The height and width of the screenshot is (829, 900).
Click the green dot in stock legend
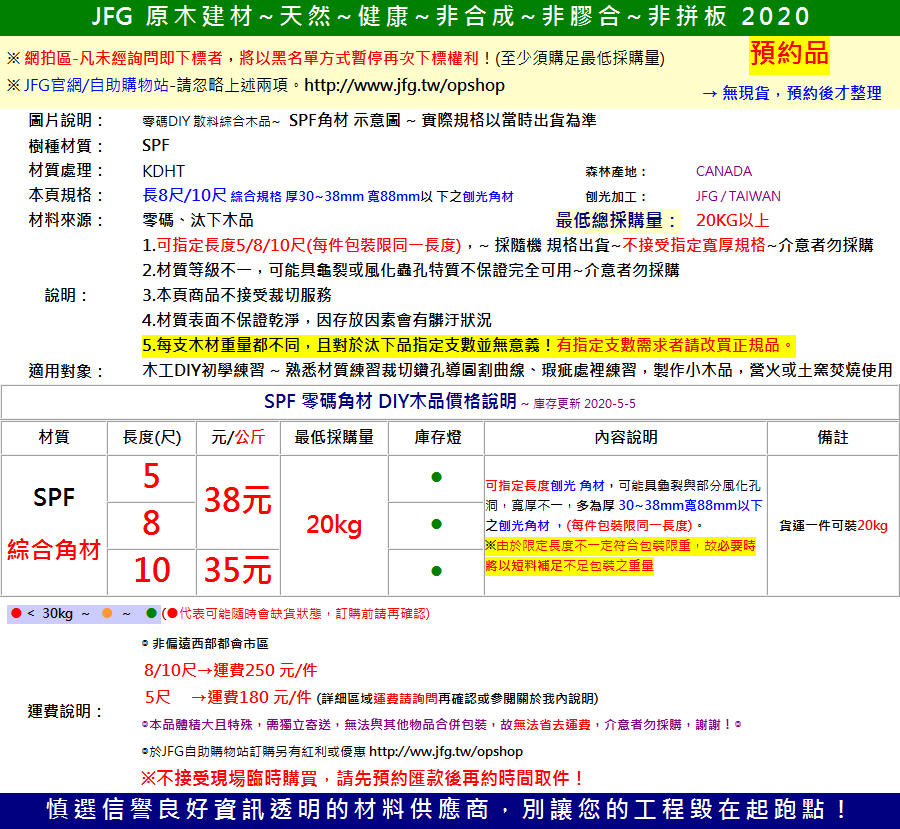tap(152, 614)
